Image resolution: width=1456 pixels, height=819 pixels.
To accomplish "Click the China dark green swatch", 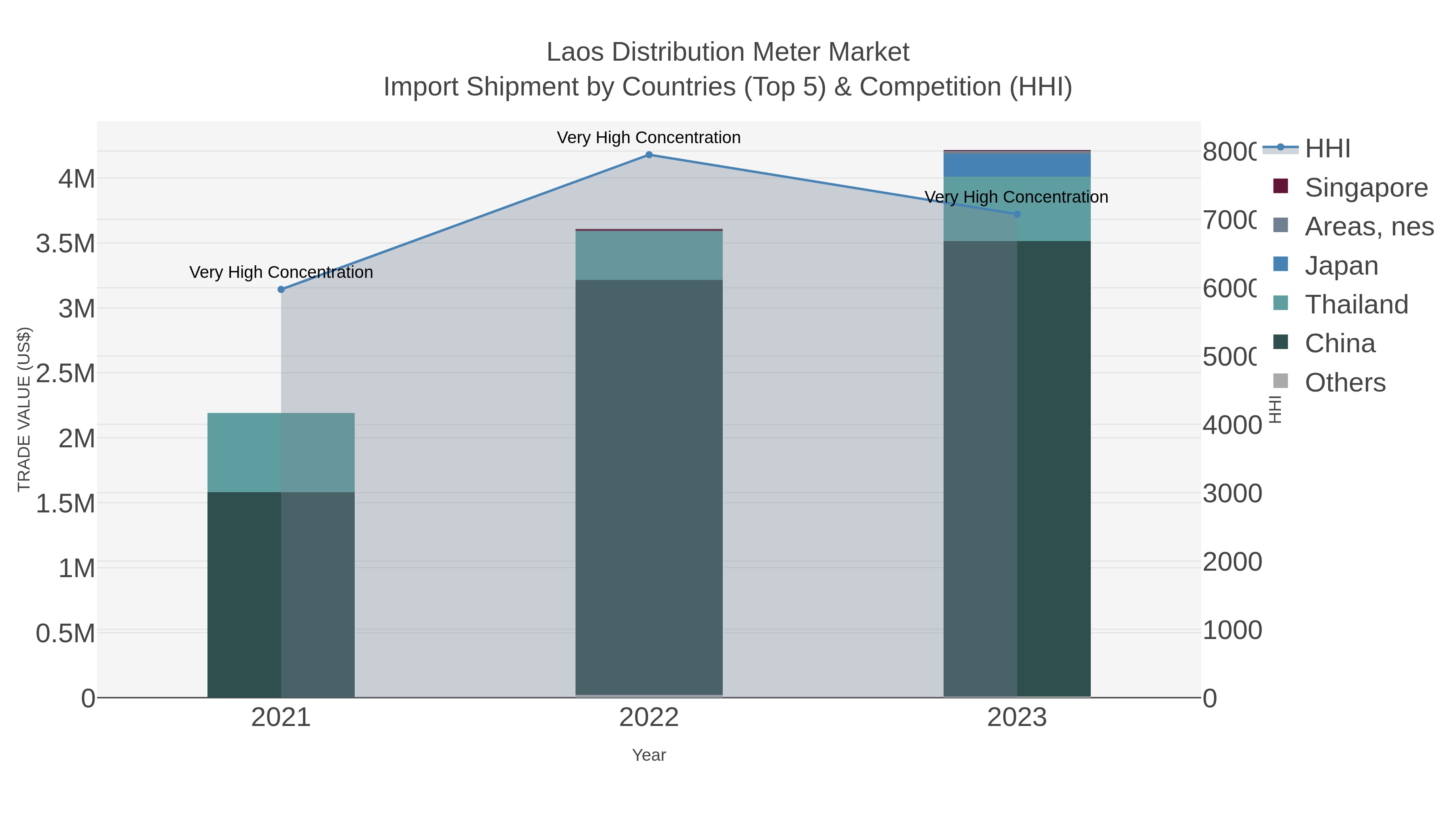I will coord(1280,342).
